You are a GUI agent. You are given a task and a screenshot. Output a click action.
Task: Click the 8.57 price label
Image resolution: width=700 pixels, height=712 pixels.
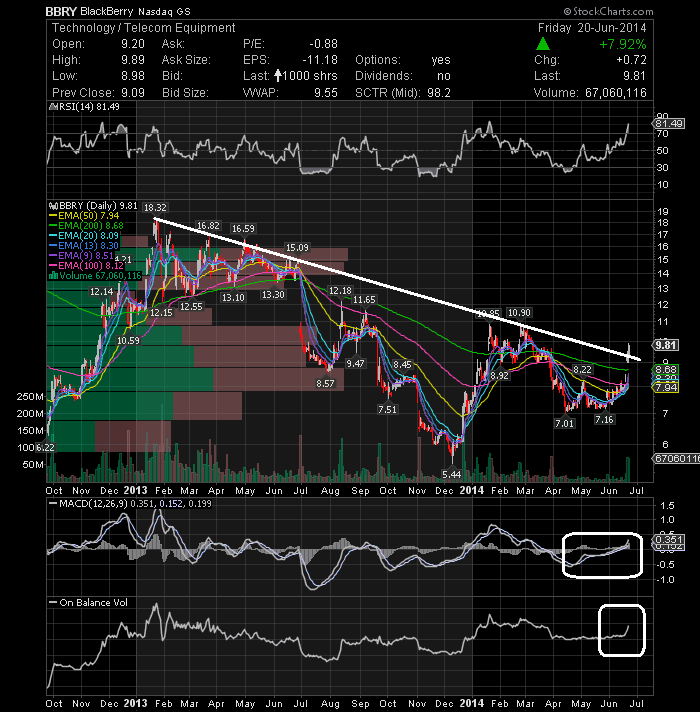click(x=325, y=384)
